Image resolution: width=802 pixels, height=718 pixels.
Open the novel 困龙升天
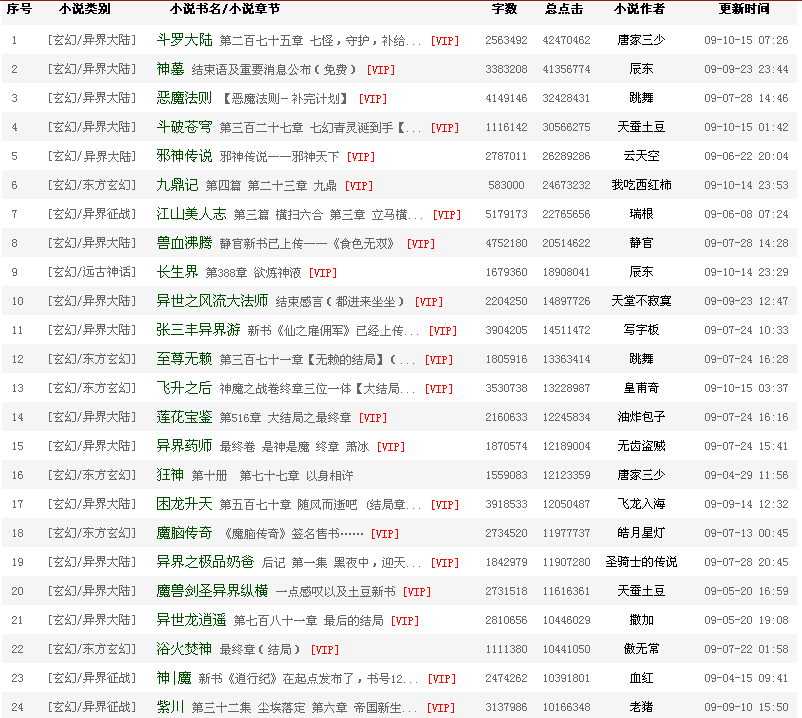click(x=184, y=504)
